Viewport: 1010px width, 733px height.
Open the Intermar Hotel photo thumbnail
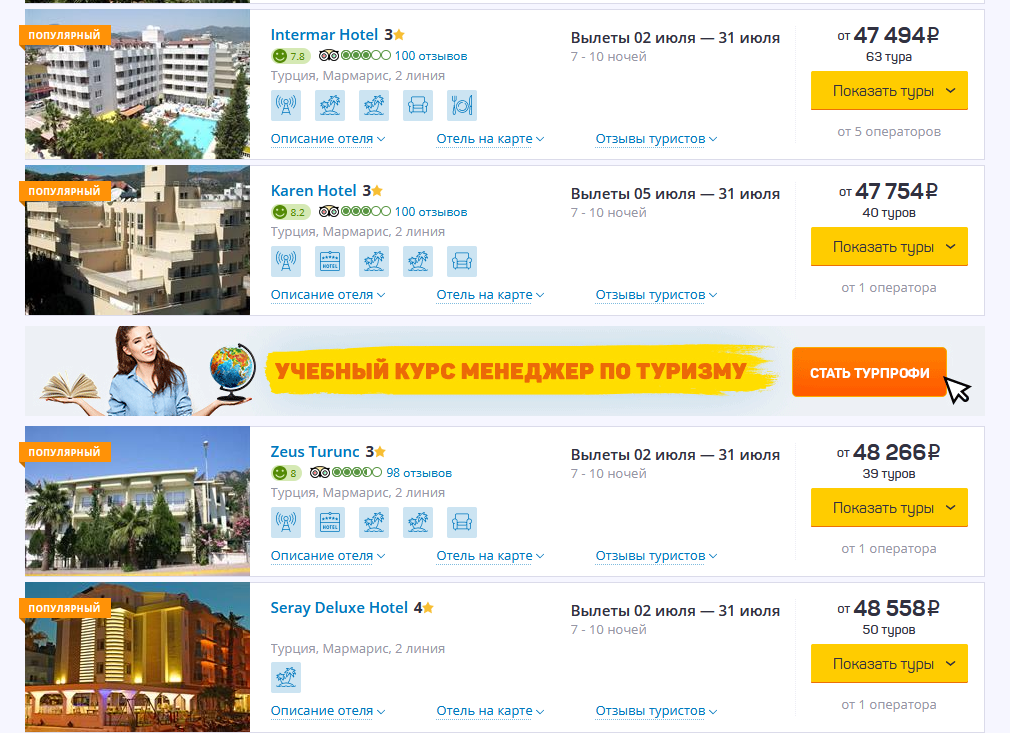point(137,84)
